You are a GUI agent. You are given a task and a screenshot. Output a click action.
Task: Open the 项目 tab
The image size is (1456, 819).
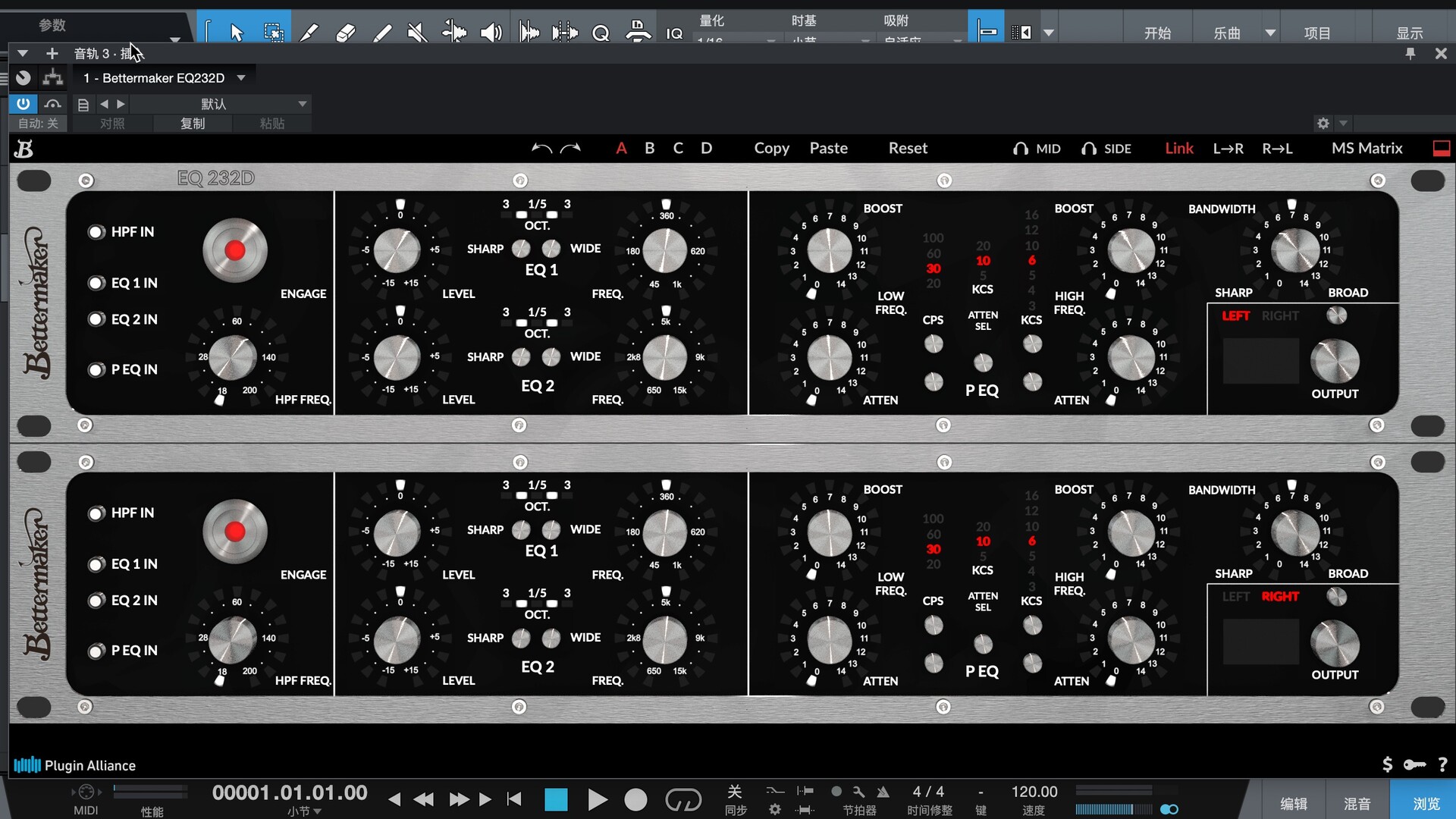click(x=1317, y=33)
